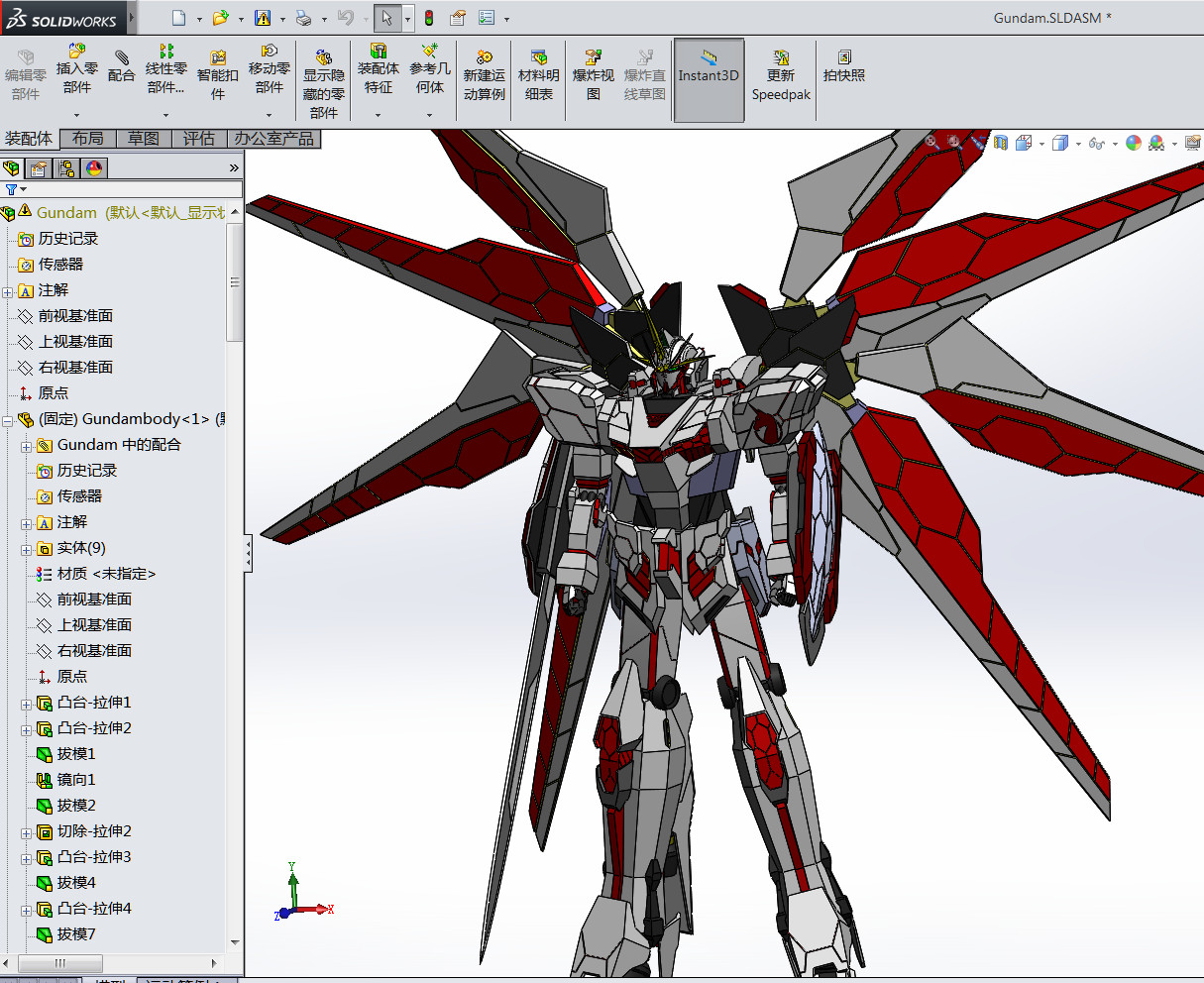
Task: Toggle Instant3D mode
Action: pos(709,80)
